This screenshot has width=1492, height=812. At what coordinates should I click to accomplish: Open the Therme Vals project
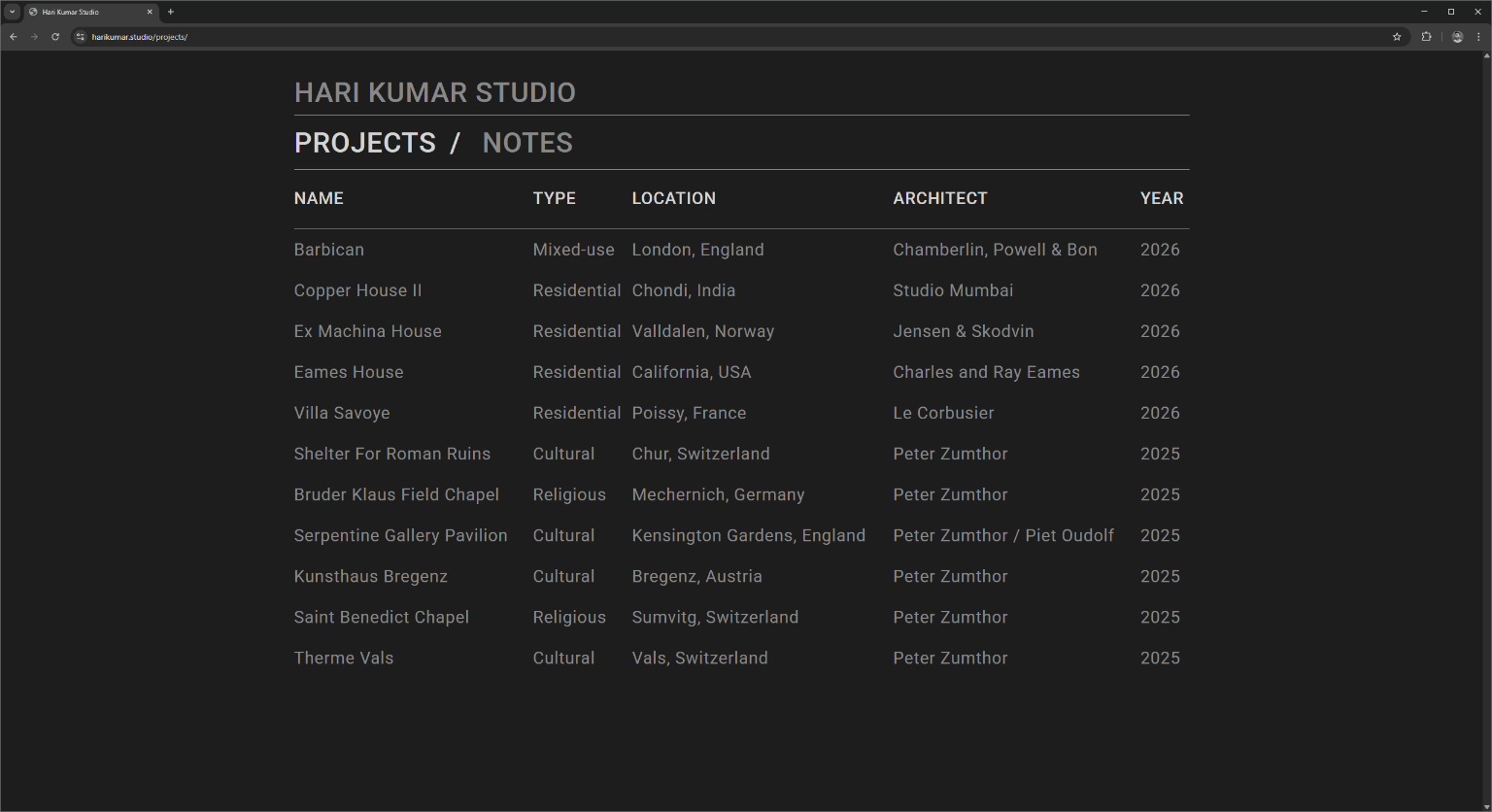click(344, 658)
